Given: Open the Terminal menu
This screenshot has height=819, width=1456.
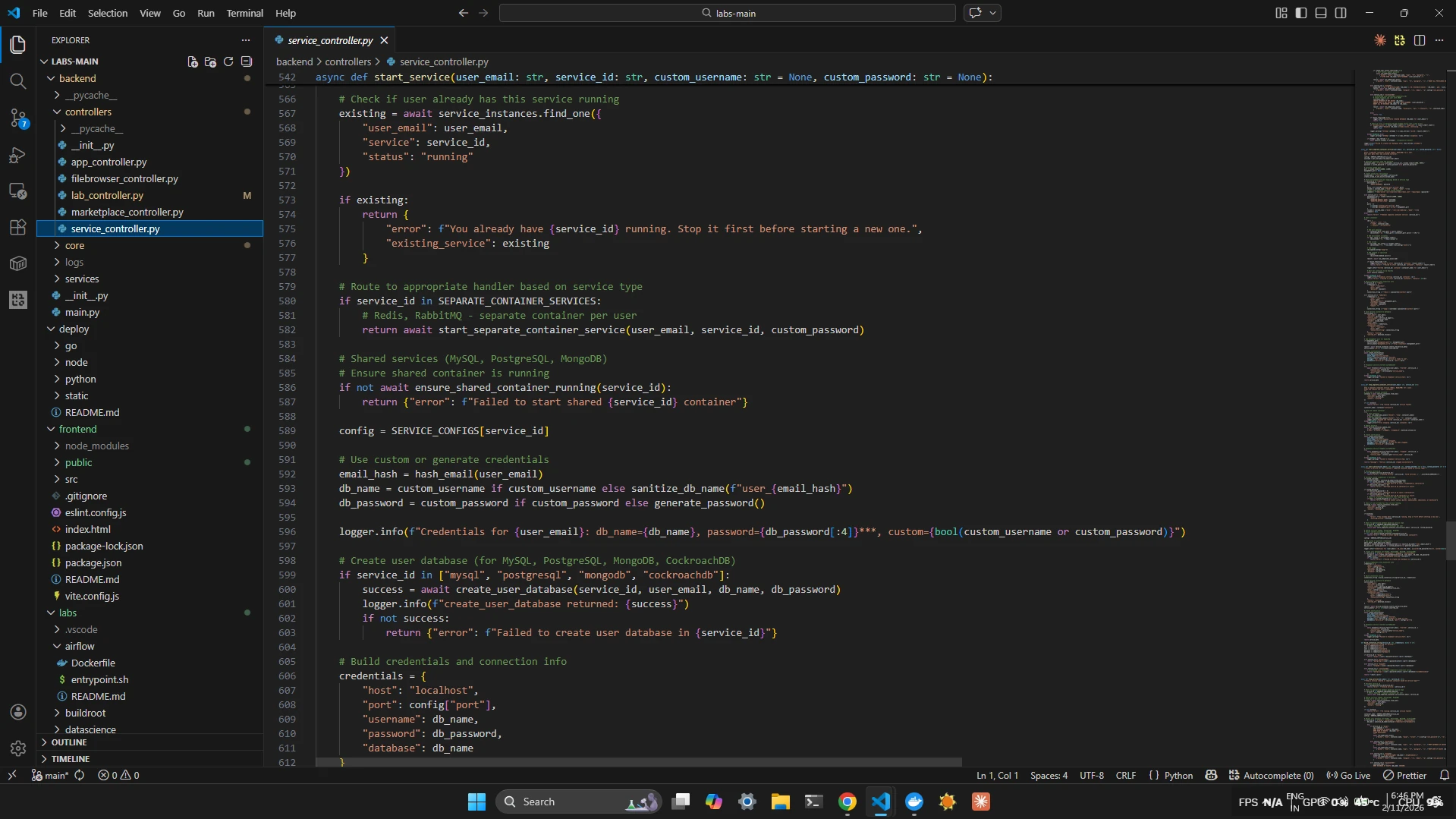Looking at the screenshot, I should [244, 13].
